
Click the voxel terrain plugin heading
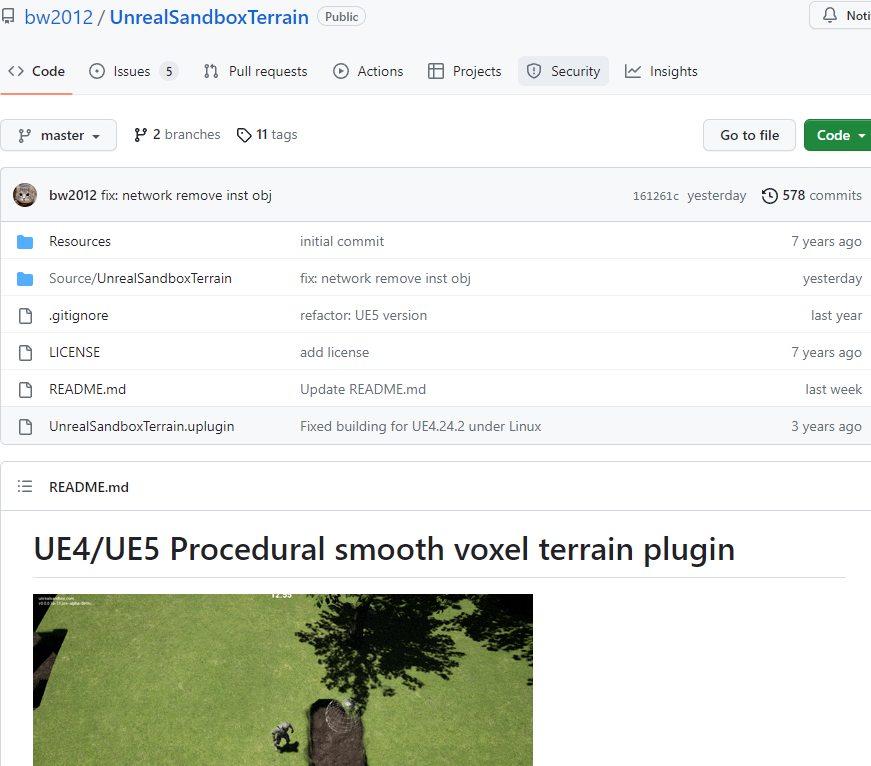pyautogui.click(x=384, y=549)
